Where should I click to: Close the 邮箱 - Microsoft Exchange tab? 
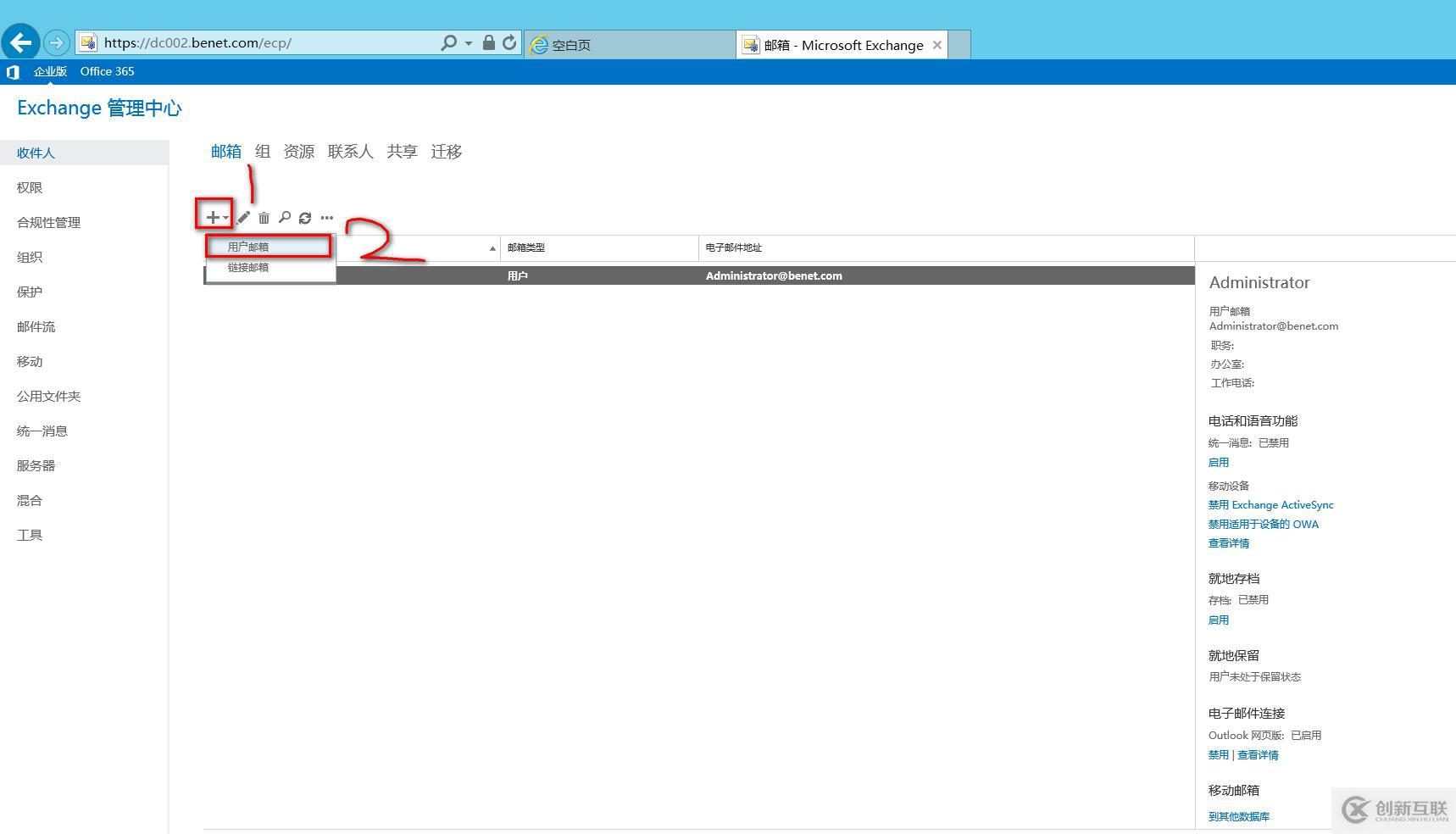pos(937,45)
